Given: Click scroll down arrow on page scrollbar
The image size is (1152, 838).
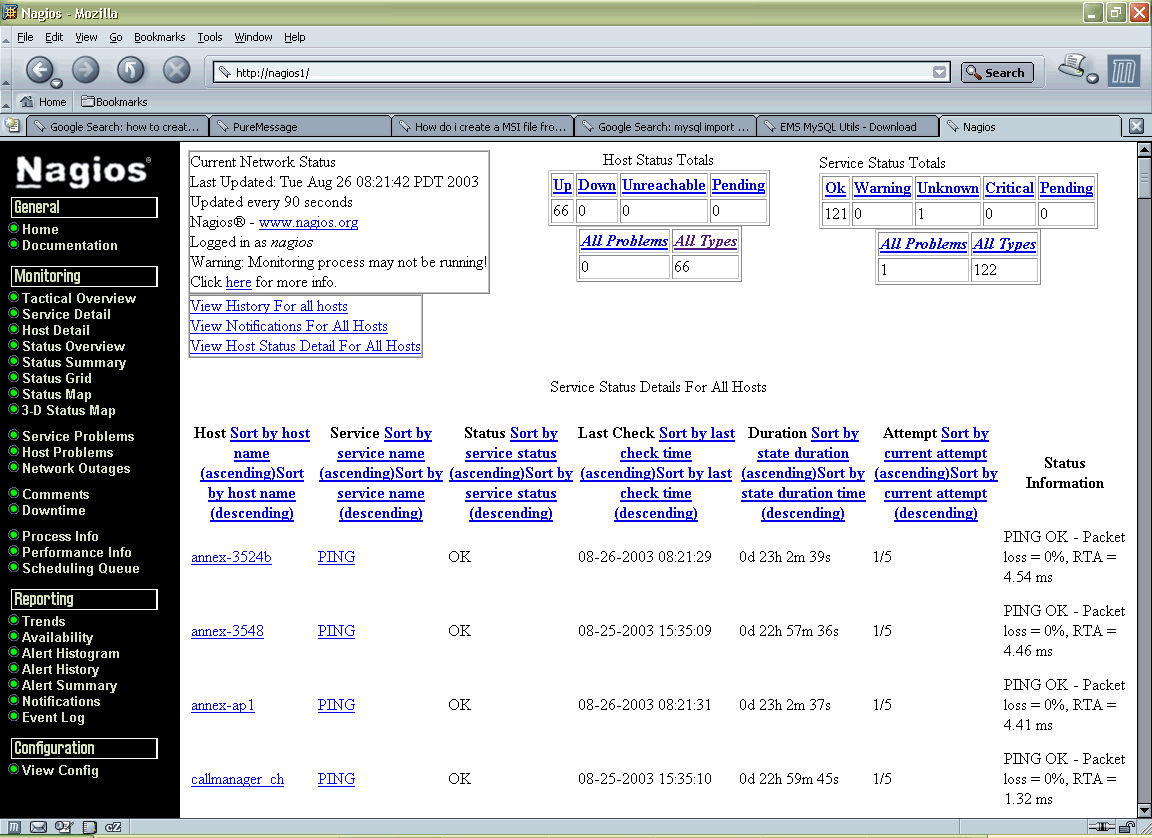Looking at the screenshot, I should click(1144, 811).
